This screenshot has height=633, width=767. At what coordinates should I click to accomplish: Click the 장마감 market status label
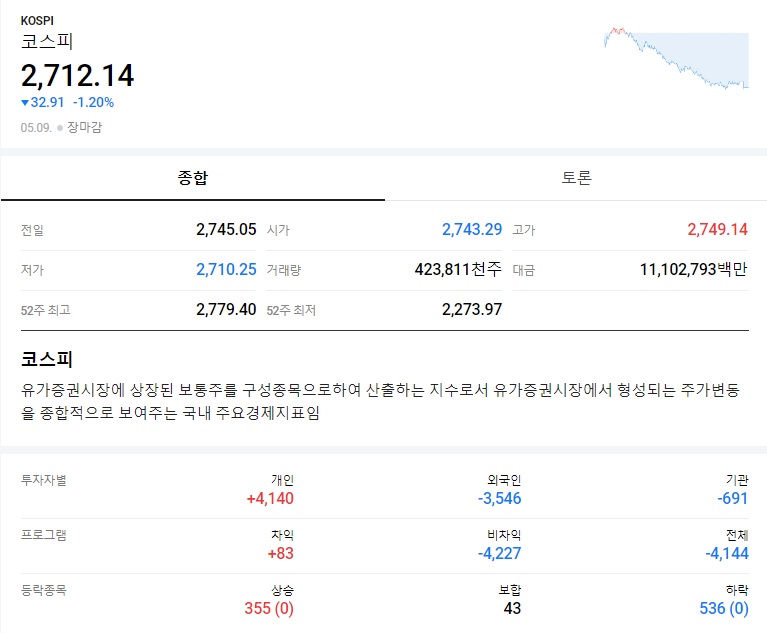(x=85, y=128)
